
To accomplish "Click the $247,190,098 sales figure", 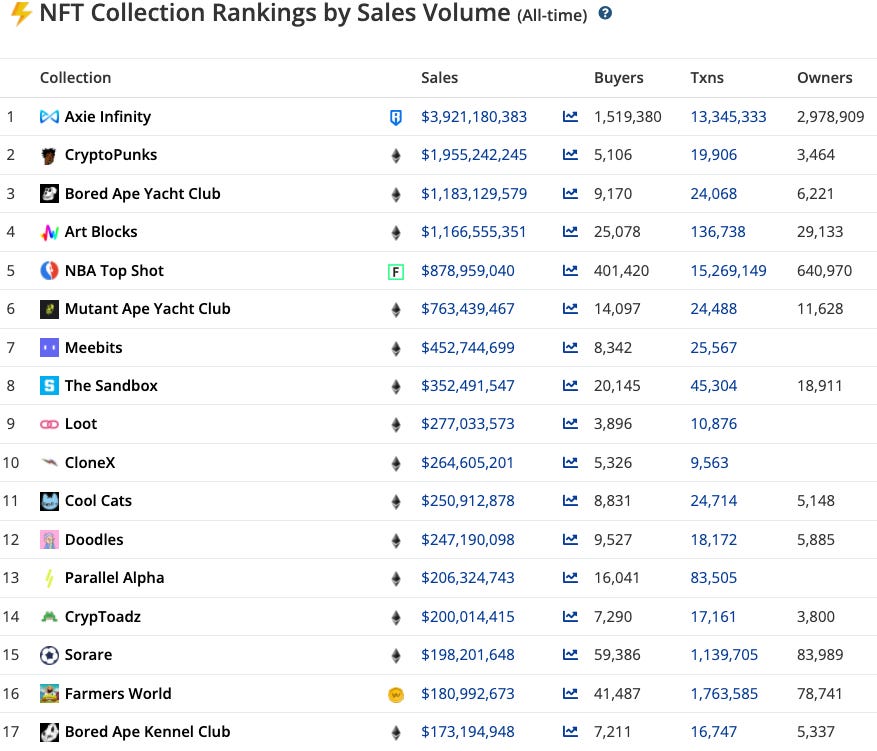I will pos(468,540).
